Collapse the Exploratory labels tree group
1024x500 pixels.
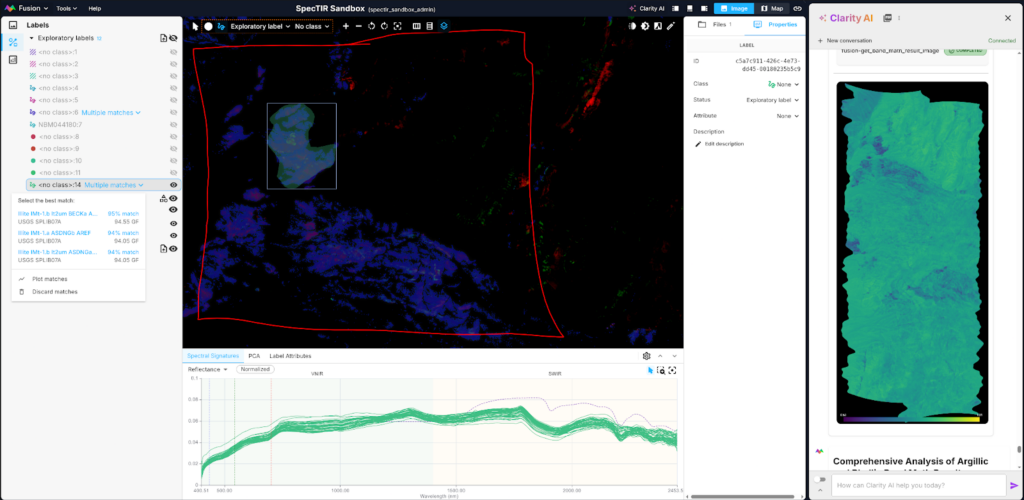[31, 38]
